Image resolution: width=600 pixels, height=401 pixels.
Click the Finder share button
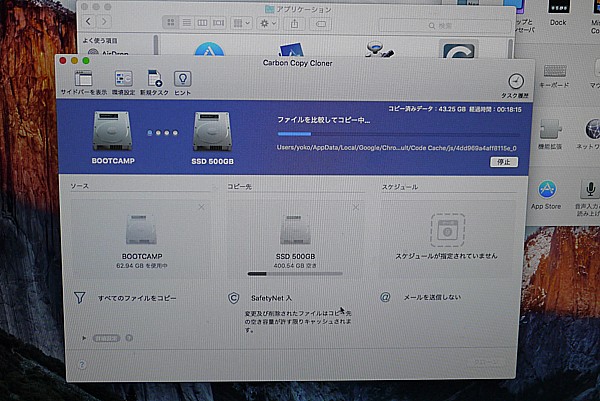(294, 24)
